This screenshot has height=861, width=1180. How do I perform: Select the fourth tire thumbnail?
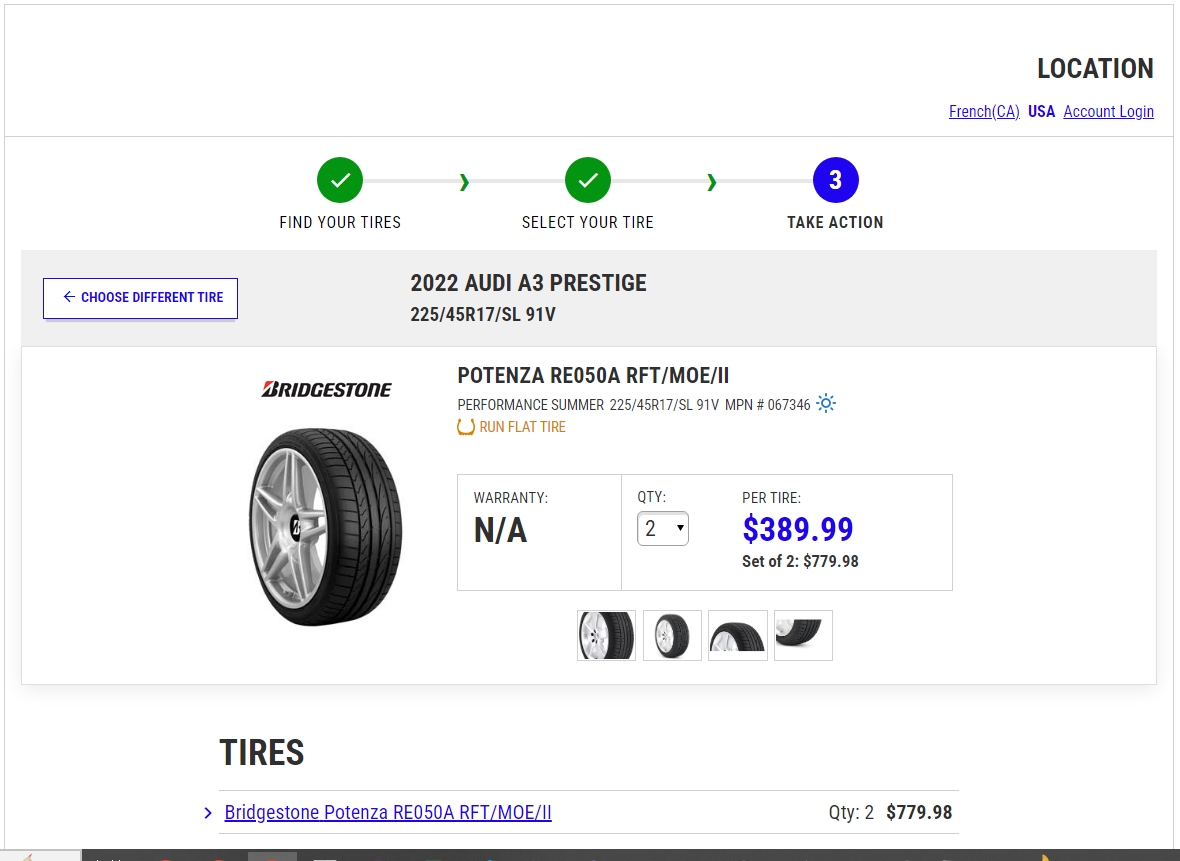tap(803, 635)
